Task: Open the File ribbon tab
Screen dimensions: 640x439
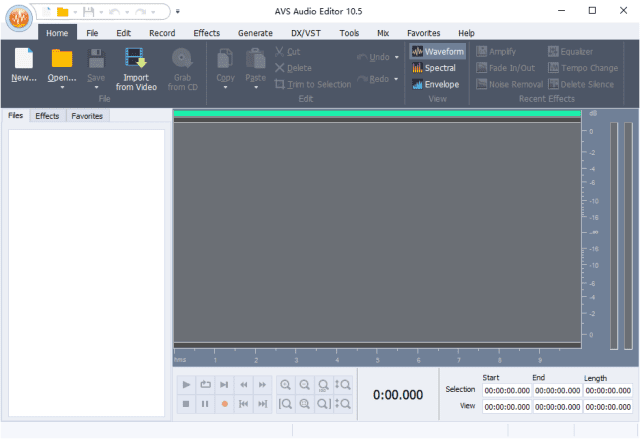Action: [x=92, y=33]
